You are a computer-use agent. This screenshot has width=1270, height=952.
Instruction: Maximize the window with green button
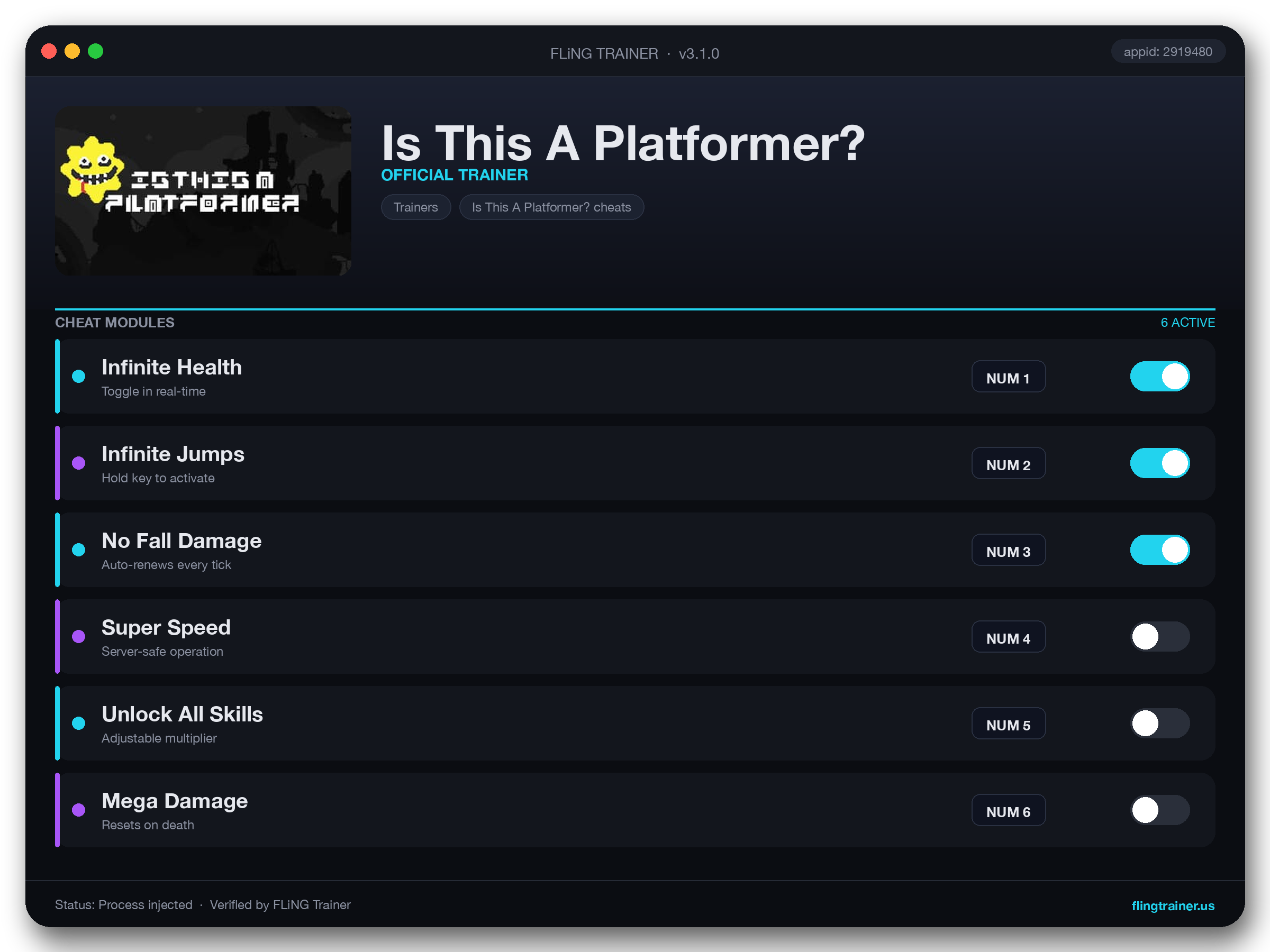point(95,52)
